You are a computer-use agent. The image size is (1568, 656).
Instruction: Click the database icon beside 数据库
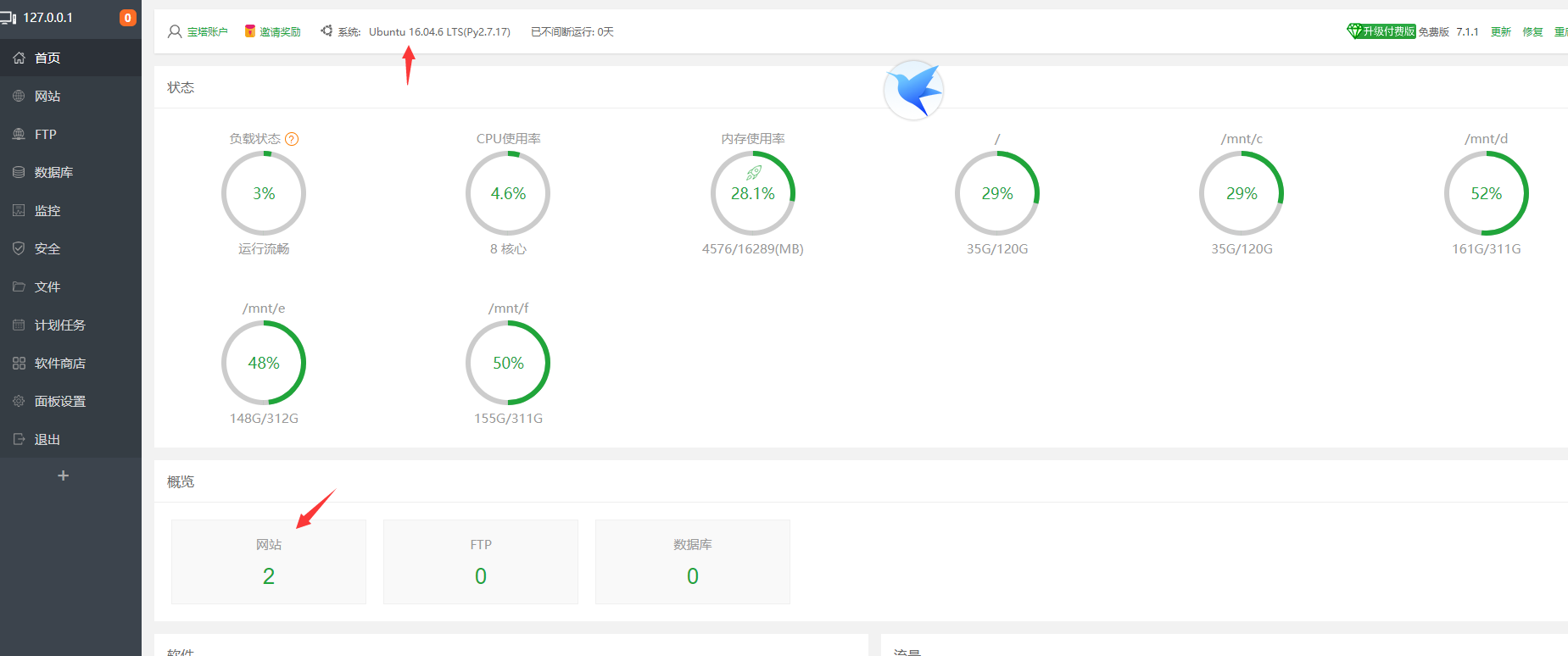coord(19,172)
